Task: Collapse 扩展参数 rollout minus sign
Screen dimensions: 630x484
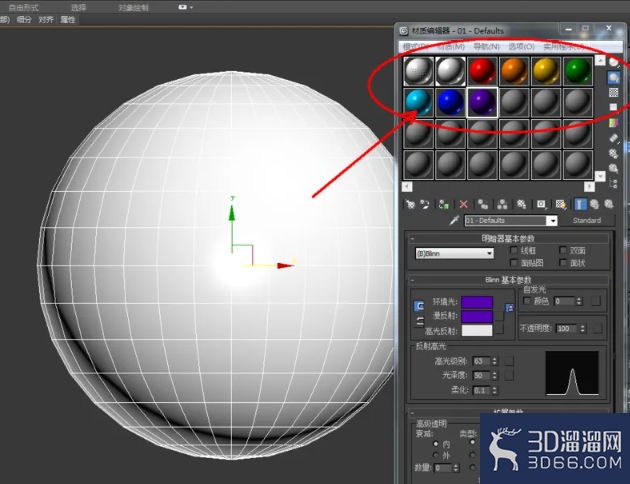Action: pyautogui.click(x=412, y=413)
